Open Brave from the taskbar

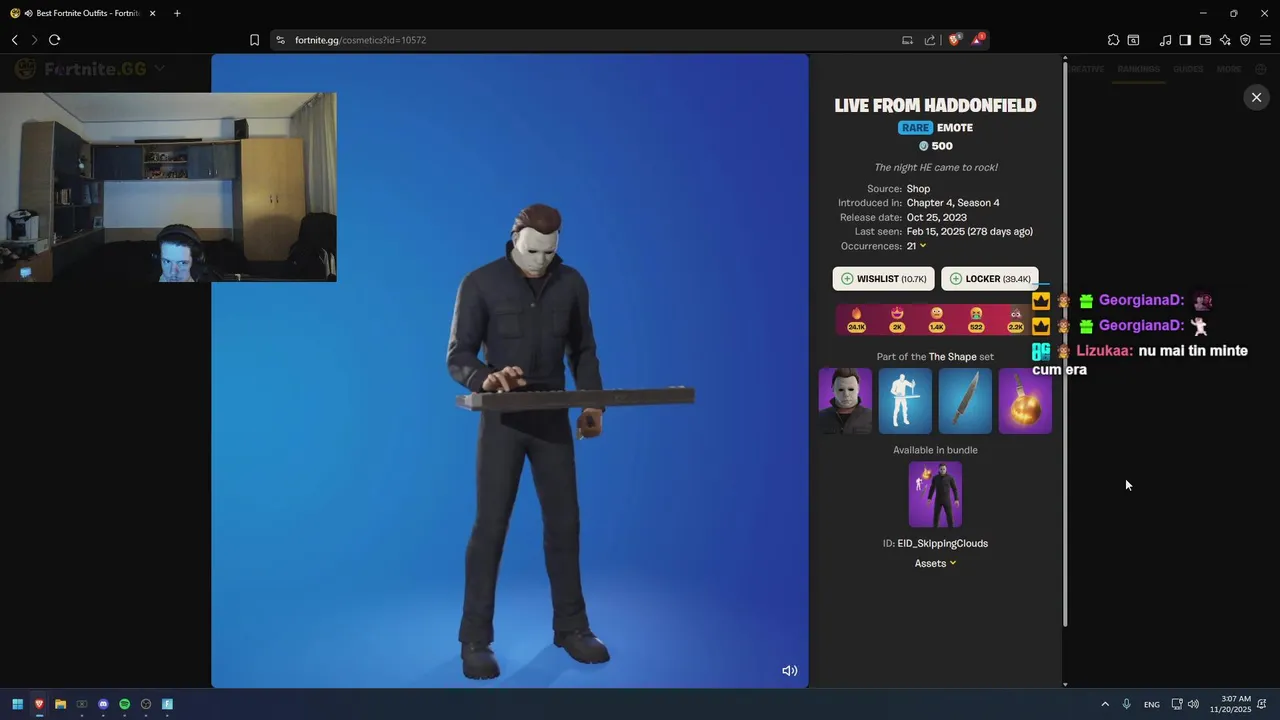coord(39,704)
